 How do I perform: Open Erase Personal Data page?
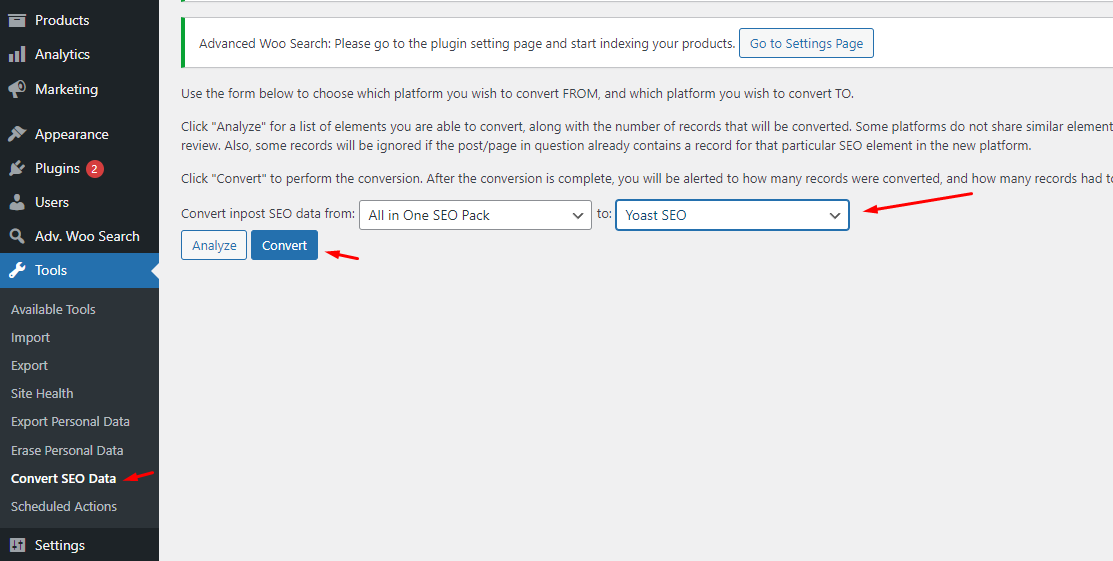pyautogui.click(x=67, y=450)
